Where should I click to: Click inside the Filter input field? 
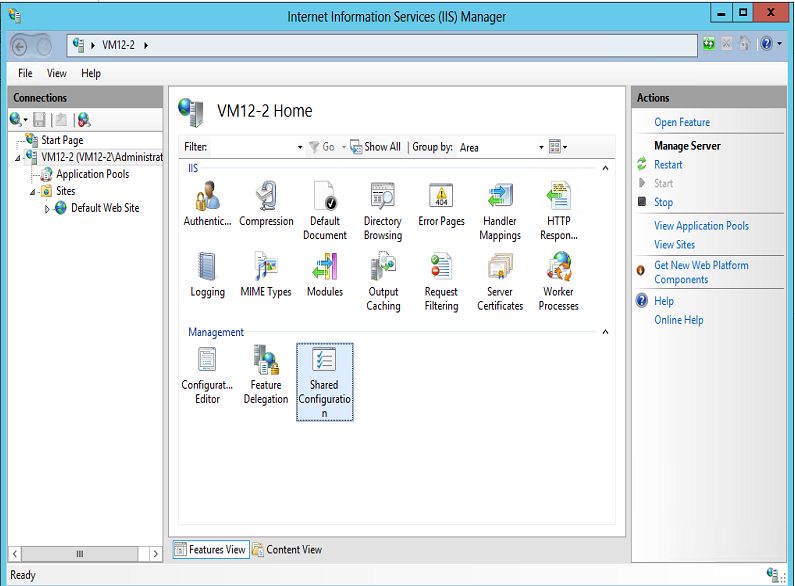coord(252,148)
